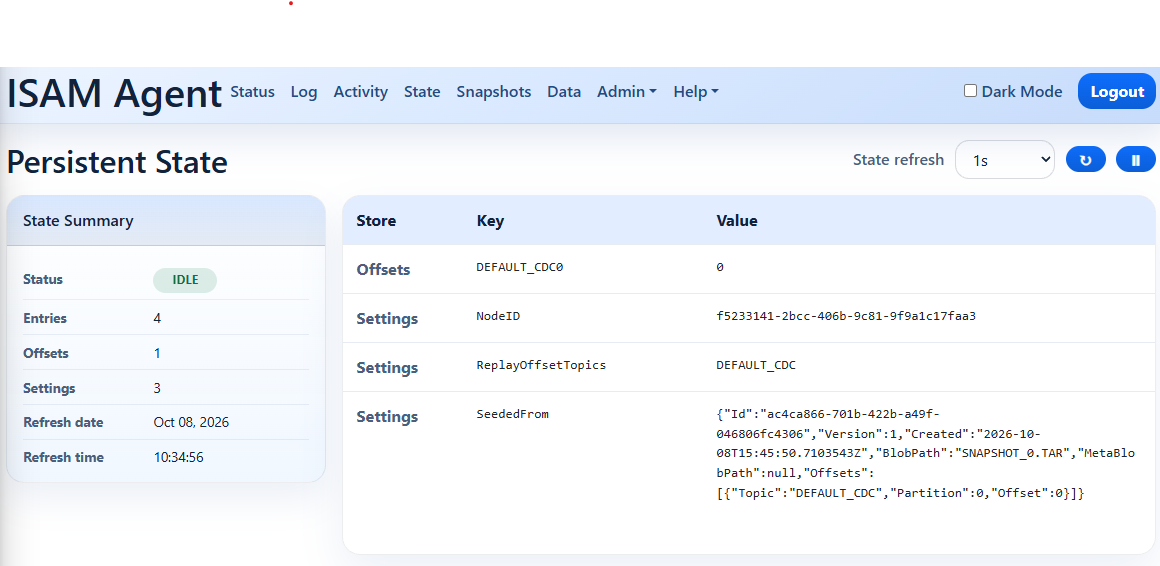The height and width of the screenshot is (566, 1160).
Task: Pause auto refresh with pause button
Action: pyautogui.click(x=1136, y=159)
